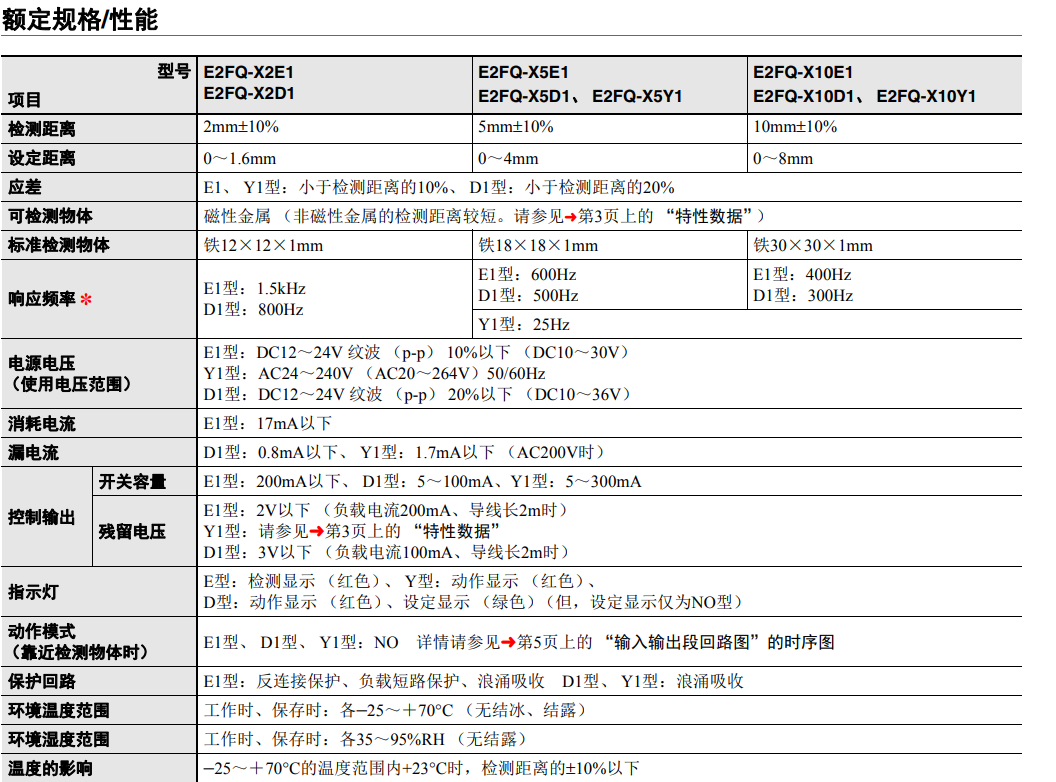Click the Y1型: 25Hz value

click(524, 325)
